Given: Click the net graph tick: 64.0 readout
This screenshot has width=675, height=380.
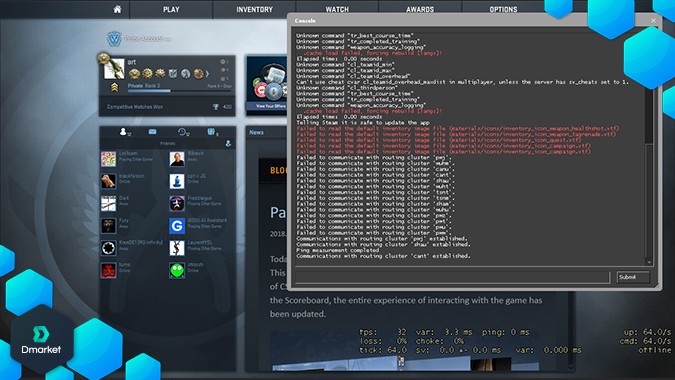Looking at the screenshot, I should coord(383,350).
